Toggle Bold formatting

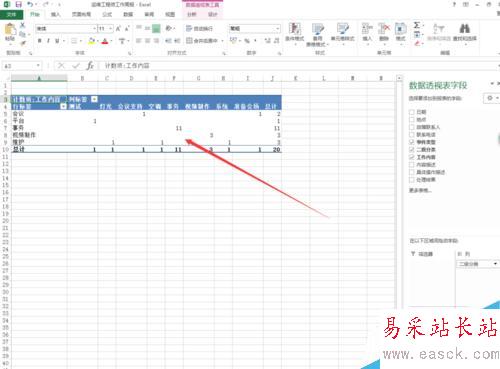40,41
